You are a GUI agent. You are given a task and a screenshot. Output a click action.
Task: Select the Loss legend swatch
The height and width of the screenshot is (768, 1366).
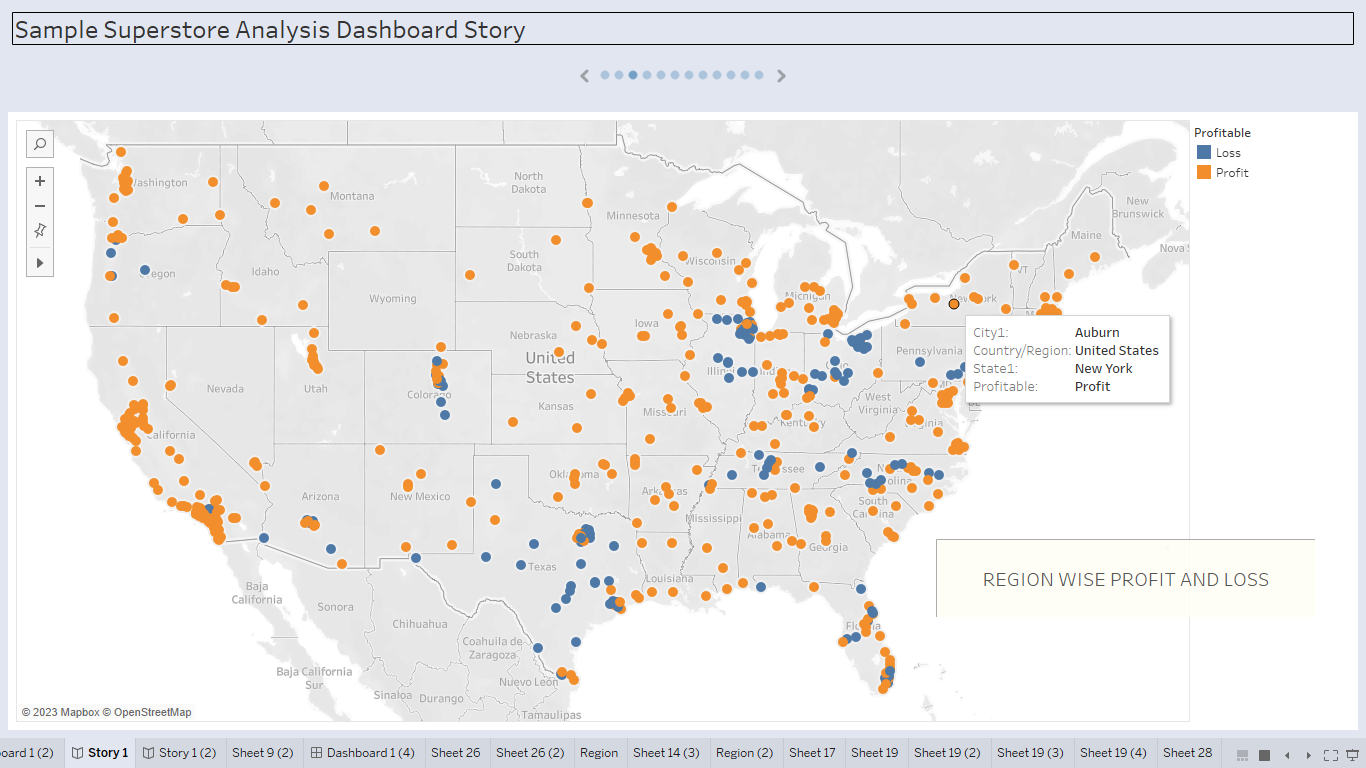[1204, 153]
